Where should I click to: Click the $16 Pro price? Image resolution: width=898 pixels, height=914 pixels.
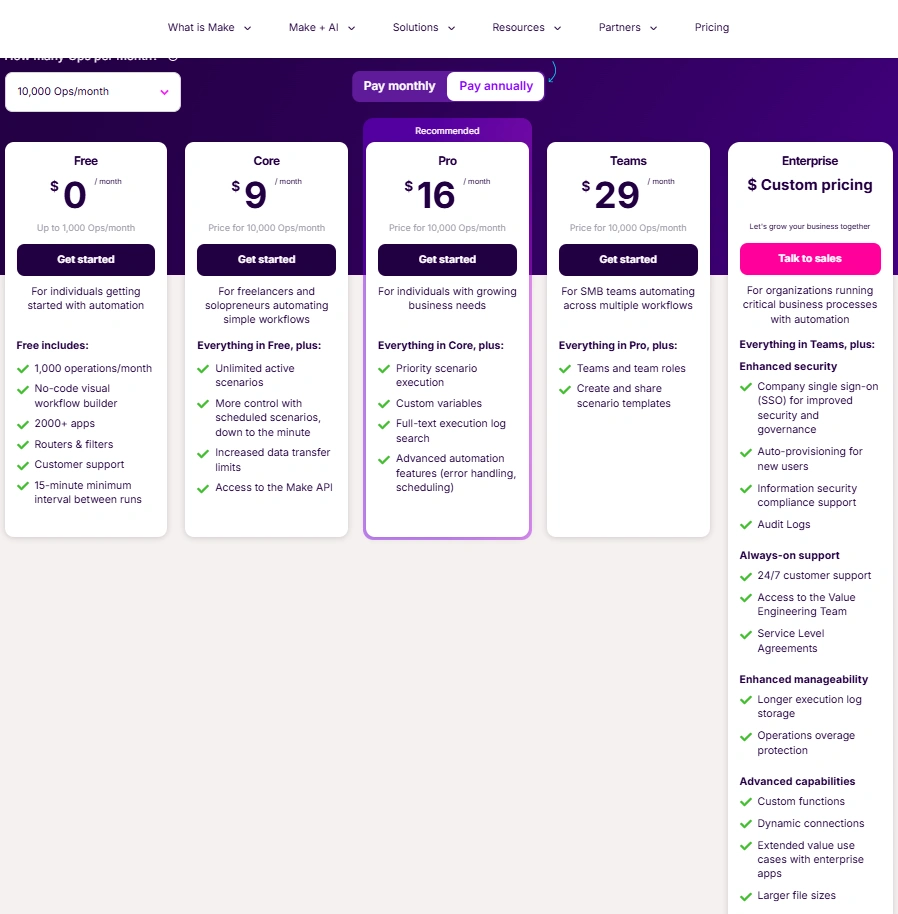click(430, 195)
